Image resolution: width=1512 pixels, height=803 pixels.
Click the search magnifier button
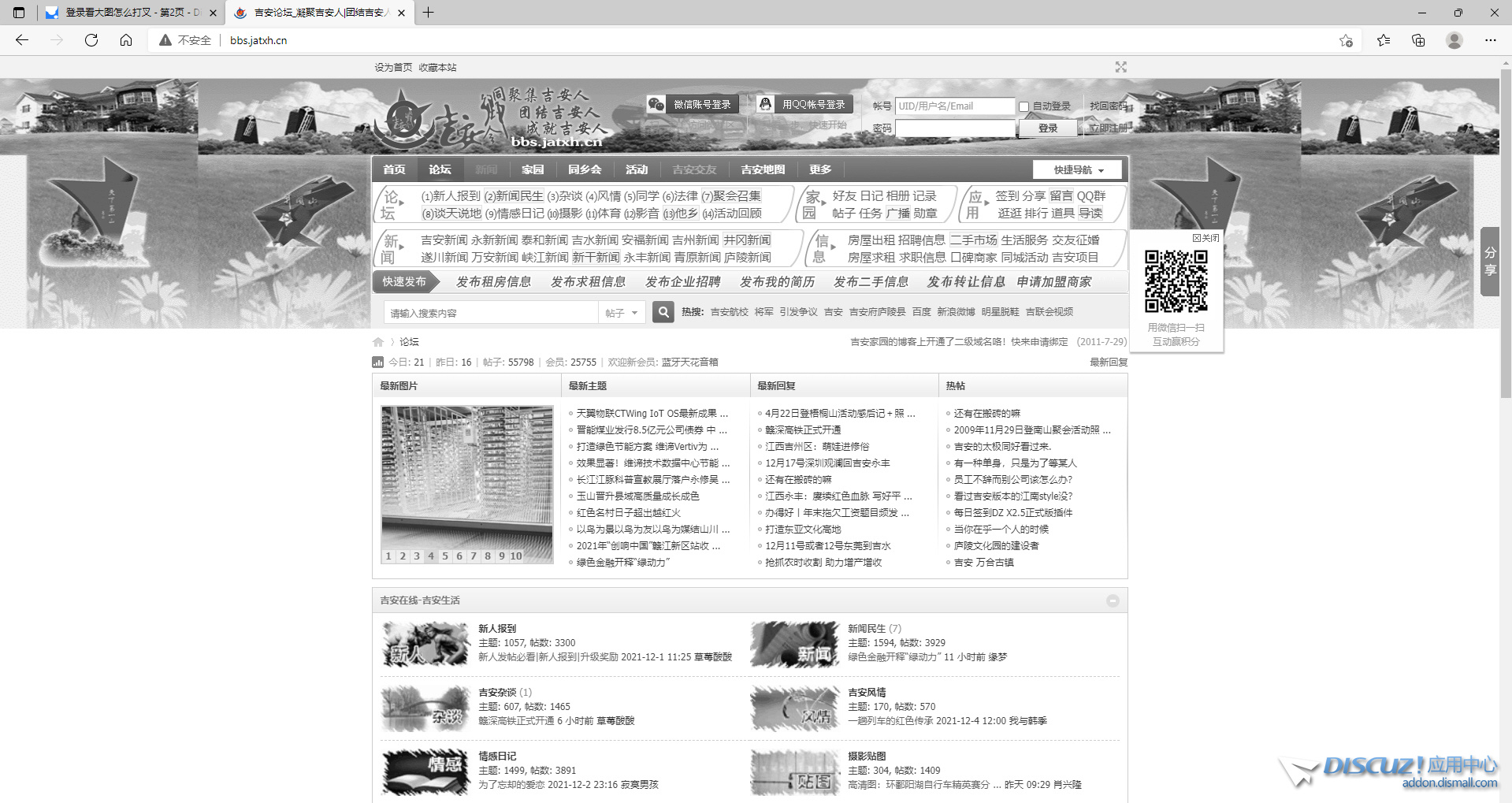[x=663, y=312]
